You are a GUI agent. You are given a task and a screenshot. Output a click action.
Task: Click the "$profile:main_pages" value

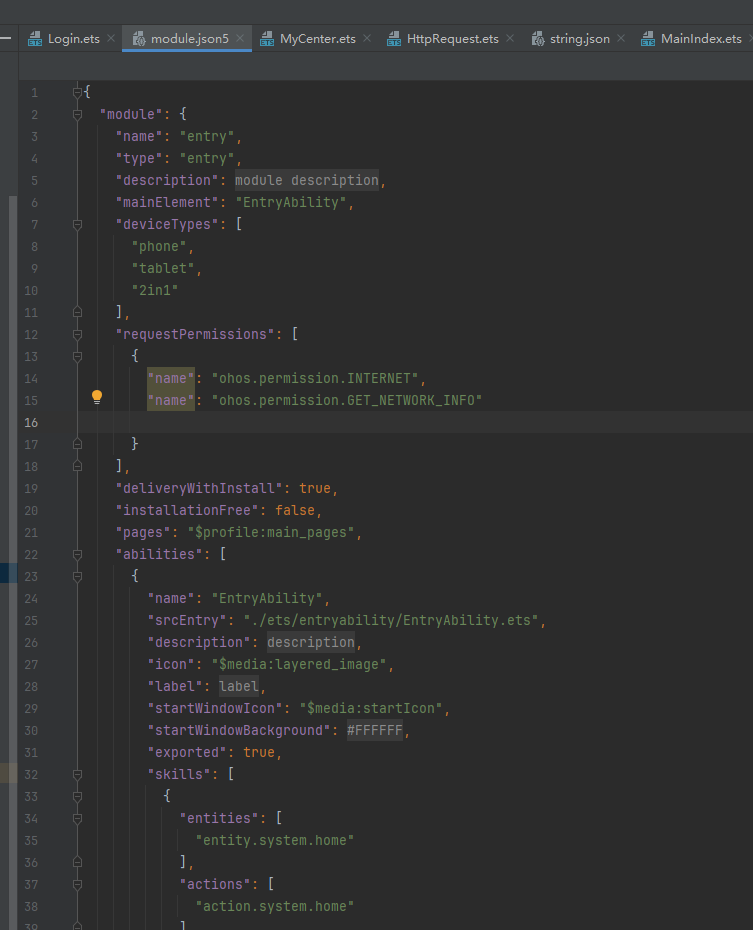(271, 533)
